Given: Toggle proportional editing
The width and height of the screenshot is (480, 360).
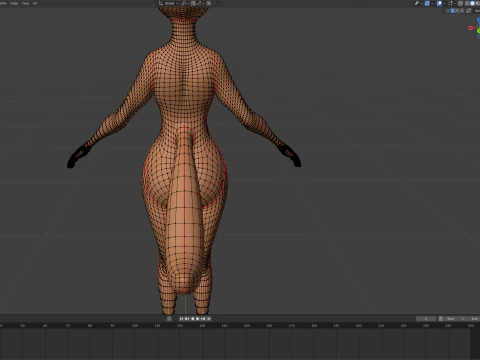Looking at the screenshot, I should 209,3.
